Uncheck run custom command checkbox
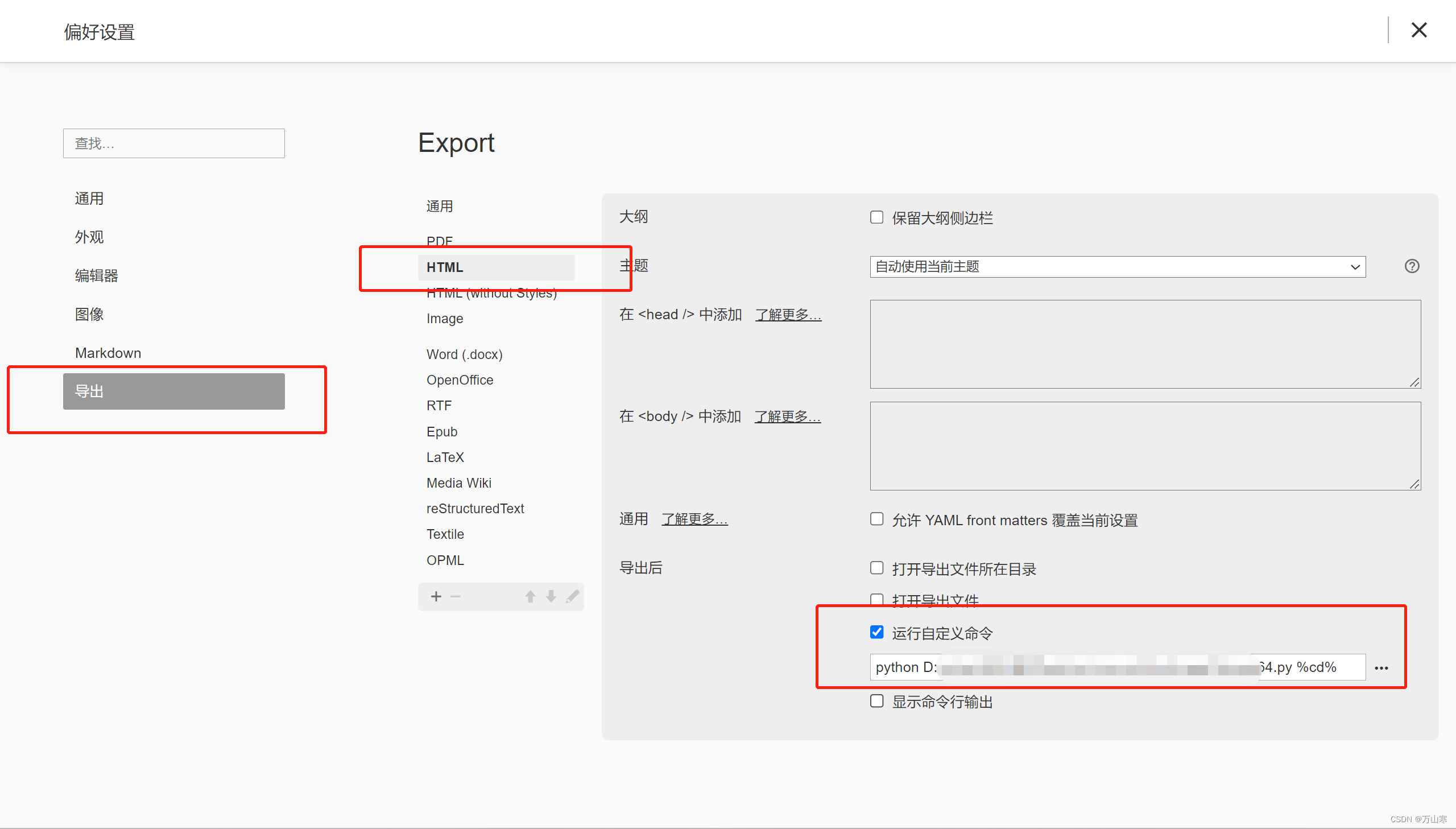The image size is (1456, 829). 877,633
